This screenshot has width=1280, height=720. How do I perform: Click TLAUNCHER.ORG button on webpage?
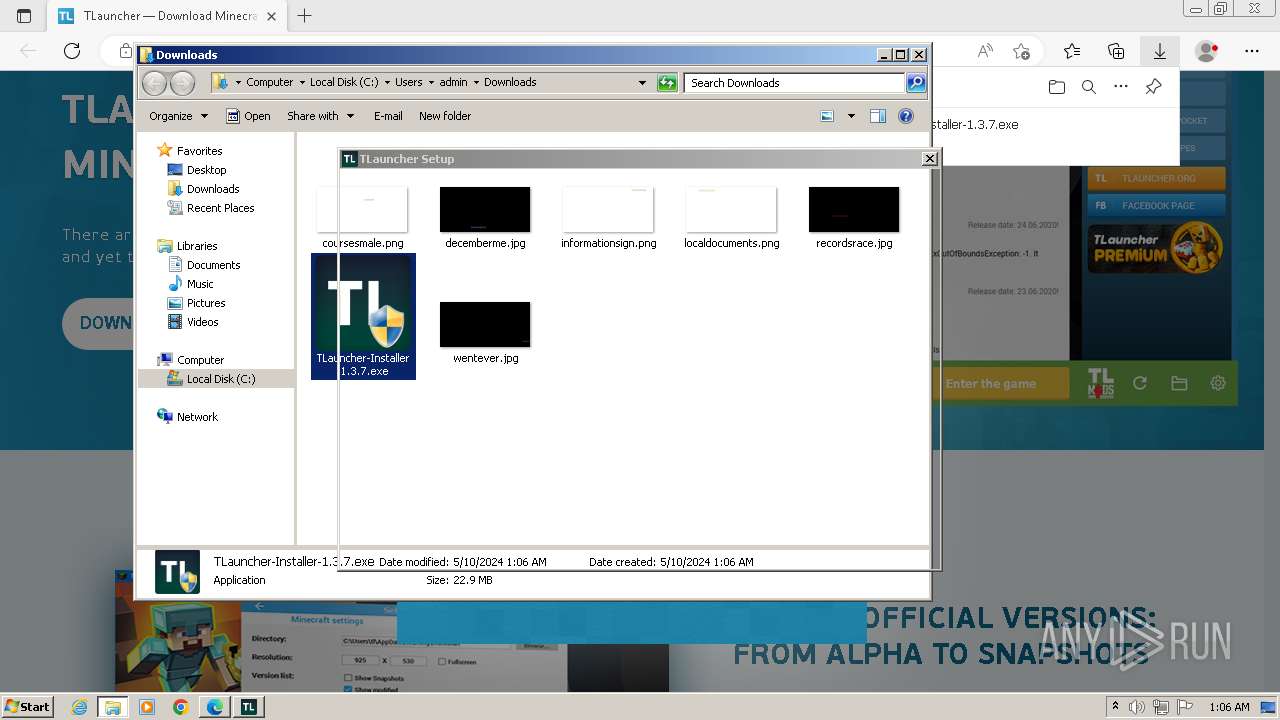tap(1156, 179)
